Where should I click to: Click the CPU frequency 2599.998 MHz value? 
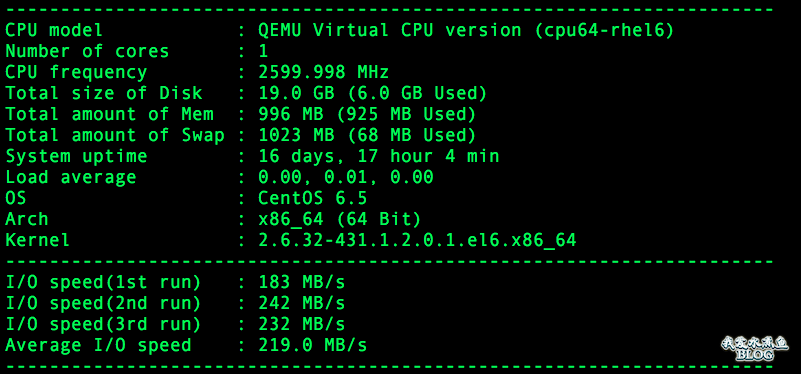click(x=323, y=72)
